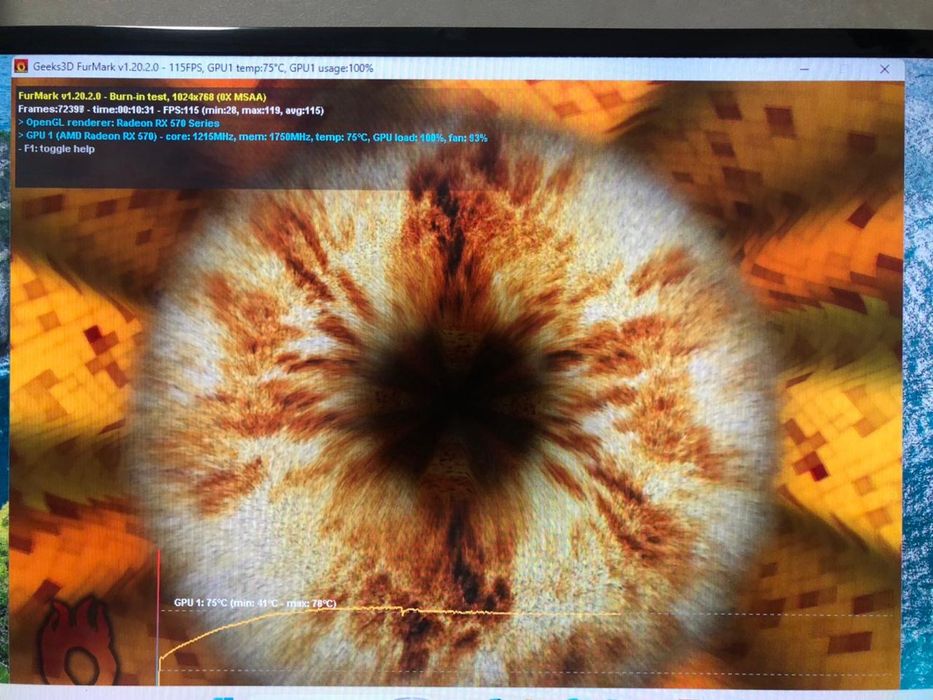Close the FurMark window

click(x=885, y=69)
